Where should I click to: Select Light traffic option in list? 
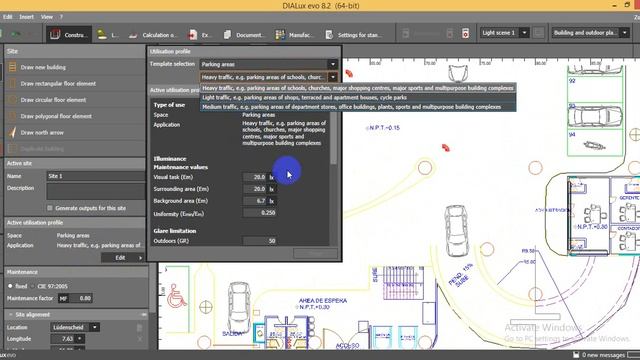[358, 98]
